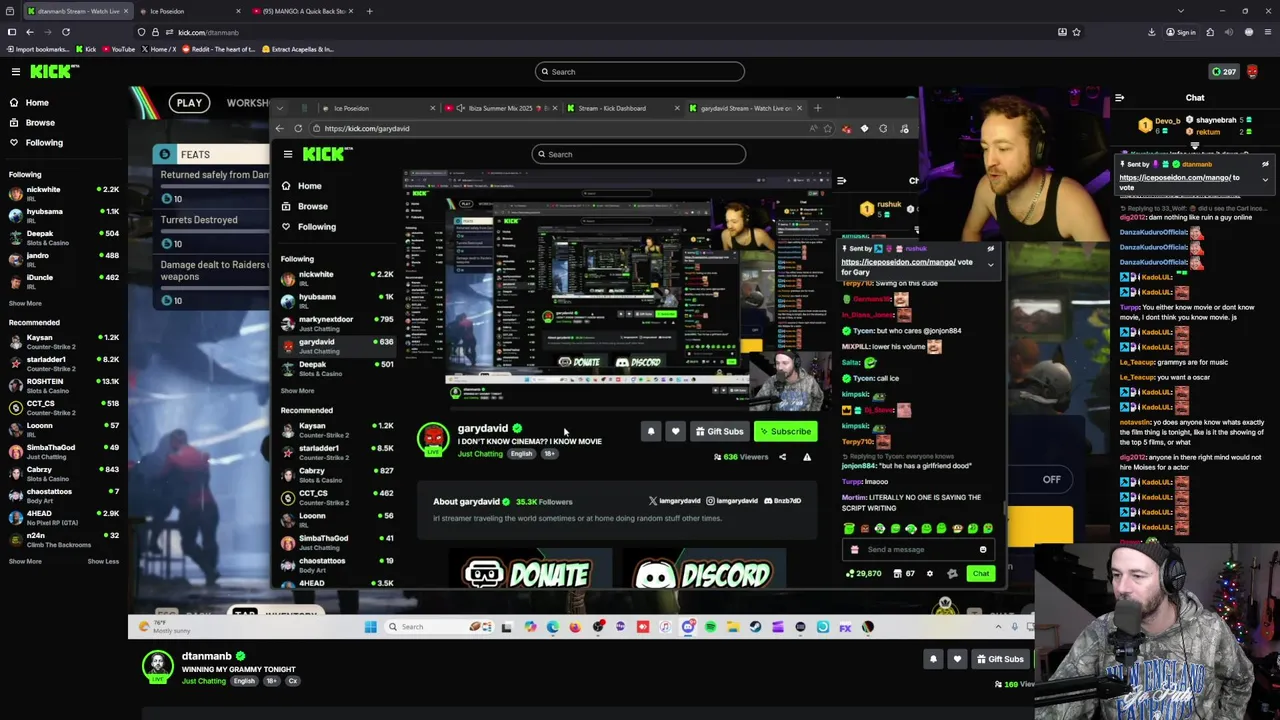Open the dtanmanb channel avatar

click(157, 666)
